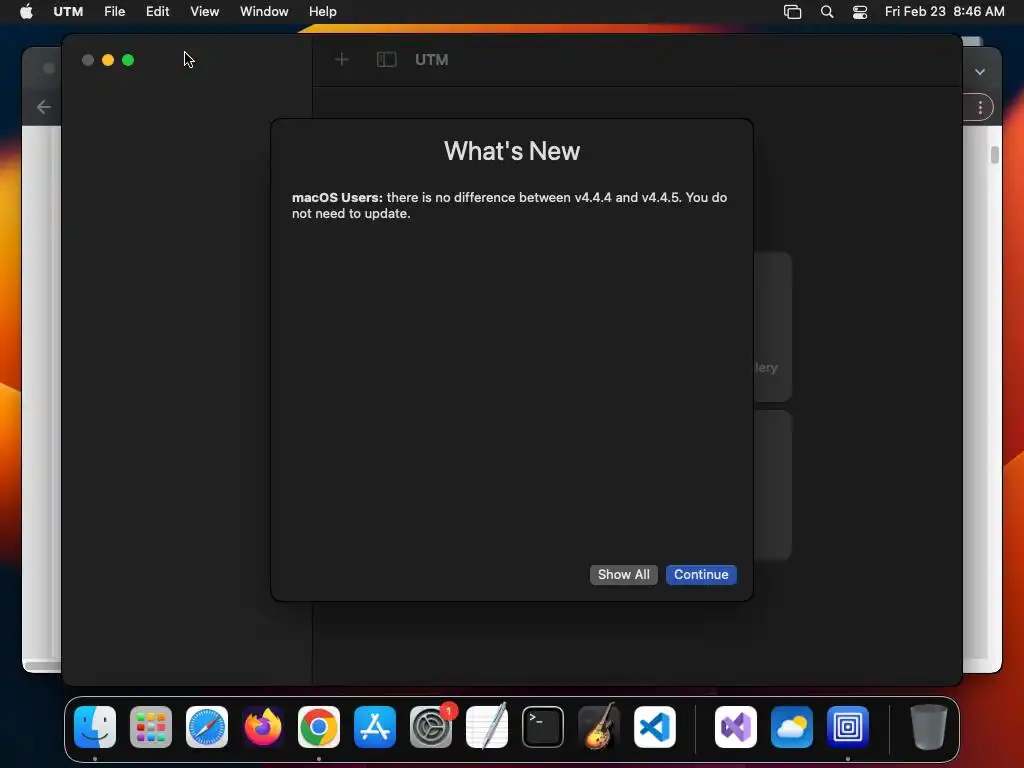Open Stage Manager windows icon in the menu bar
The height and width of the screenshot is (768, 1024).
pos(792,12)
